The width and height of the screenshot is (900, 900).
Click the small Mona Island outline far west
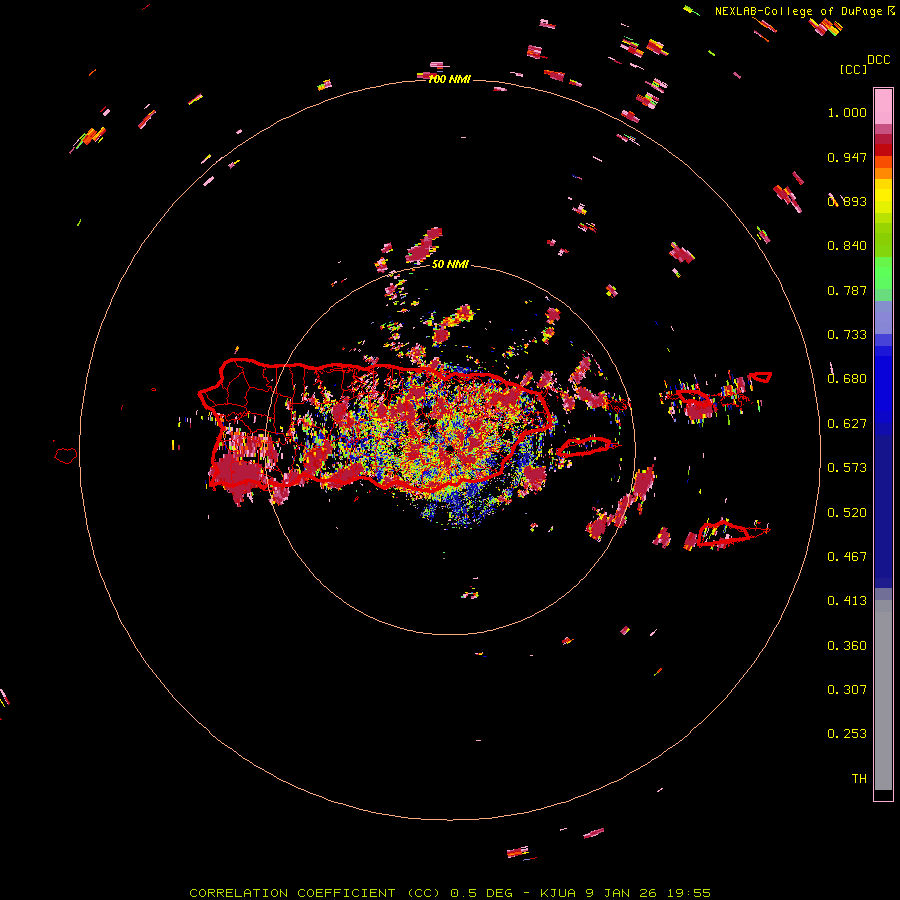[66, 455]
